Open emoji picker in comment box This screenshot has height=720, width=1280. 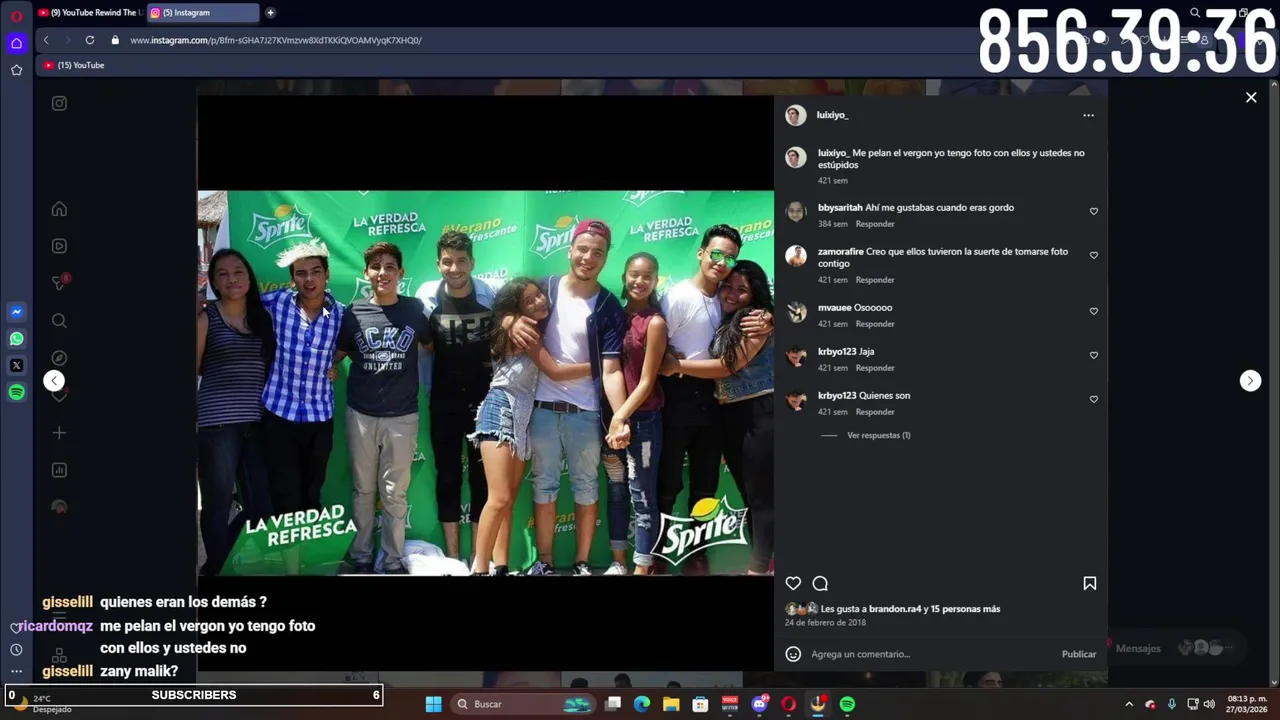[x=793, y=654]
